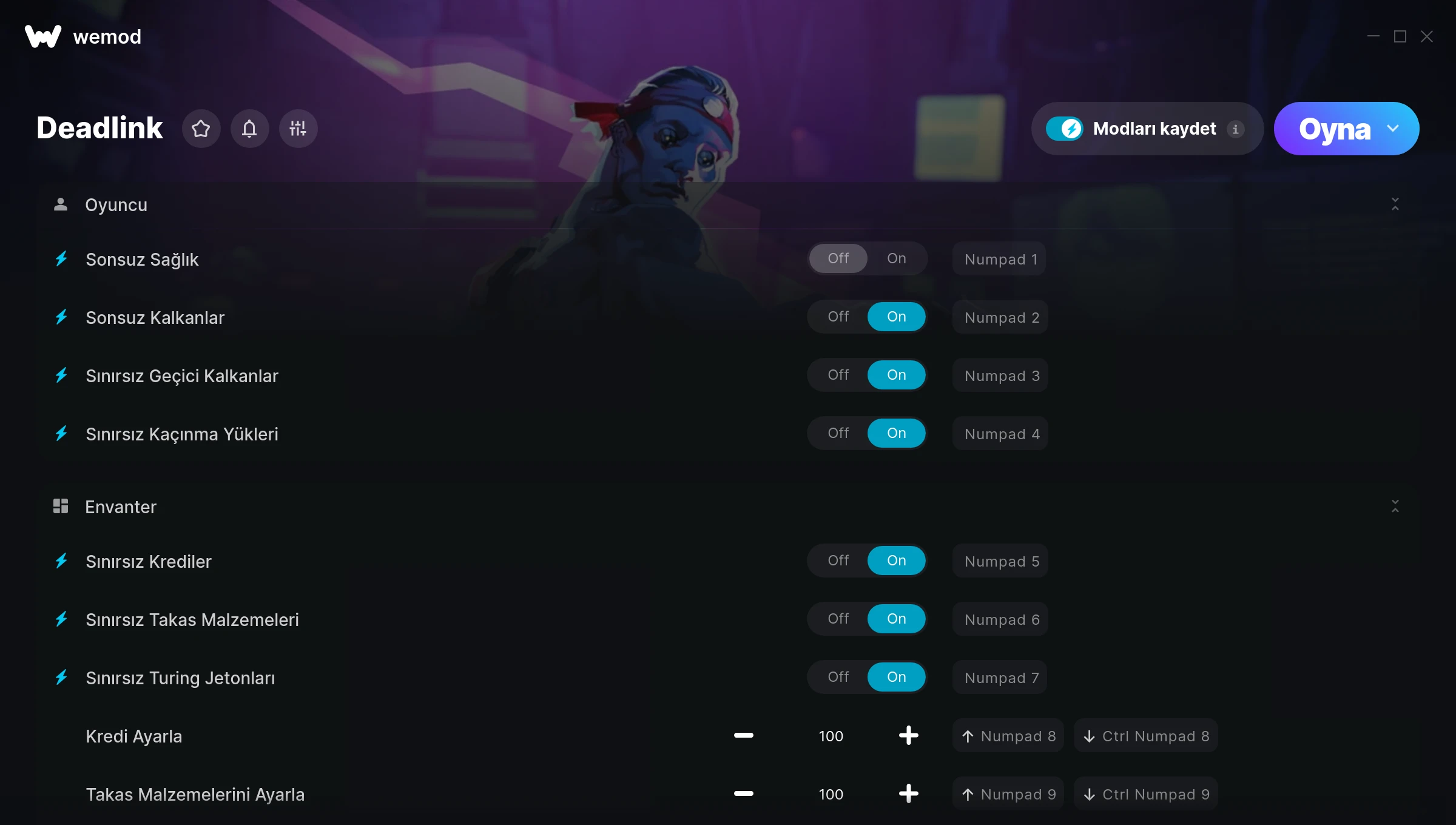Collapse the Oyuncu section
The width and height of the screenshot is (1456, 825).
tap(1395, 204)
